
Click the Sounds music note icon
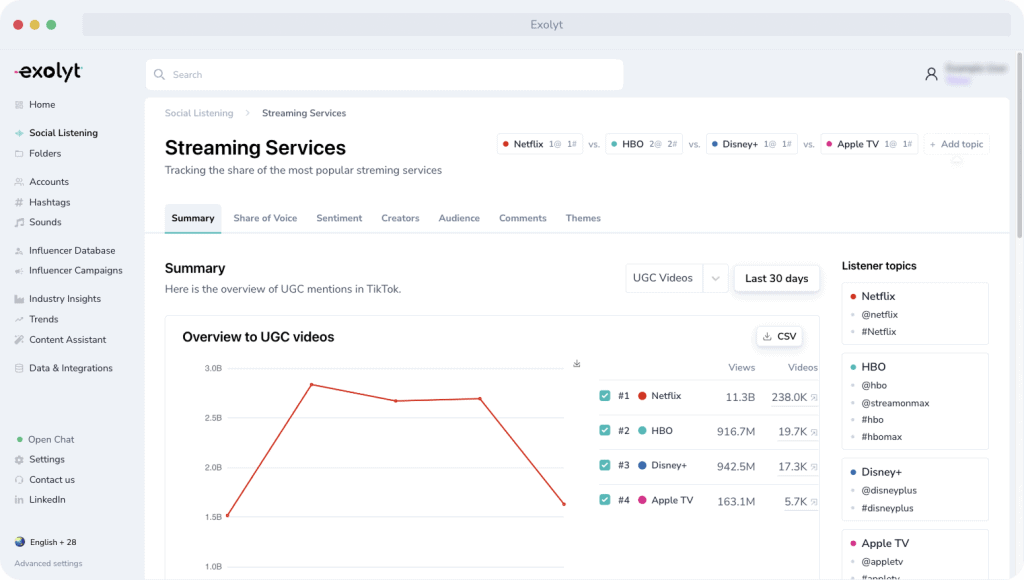(19, 222)
